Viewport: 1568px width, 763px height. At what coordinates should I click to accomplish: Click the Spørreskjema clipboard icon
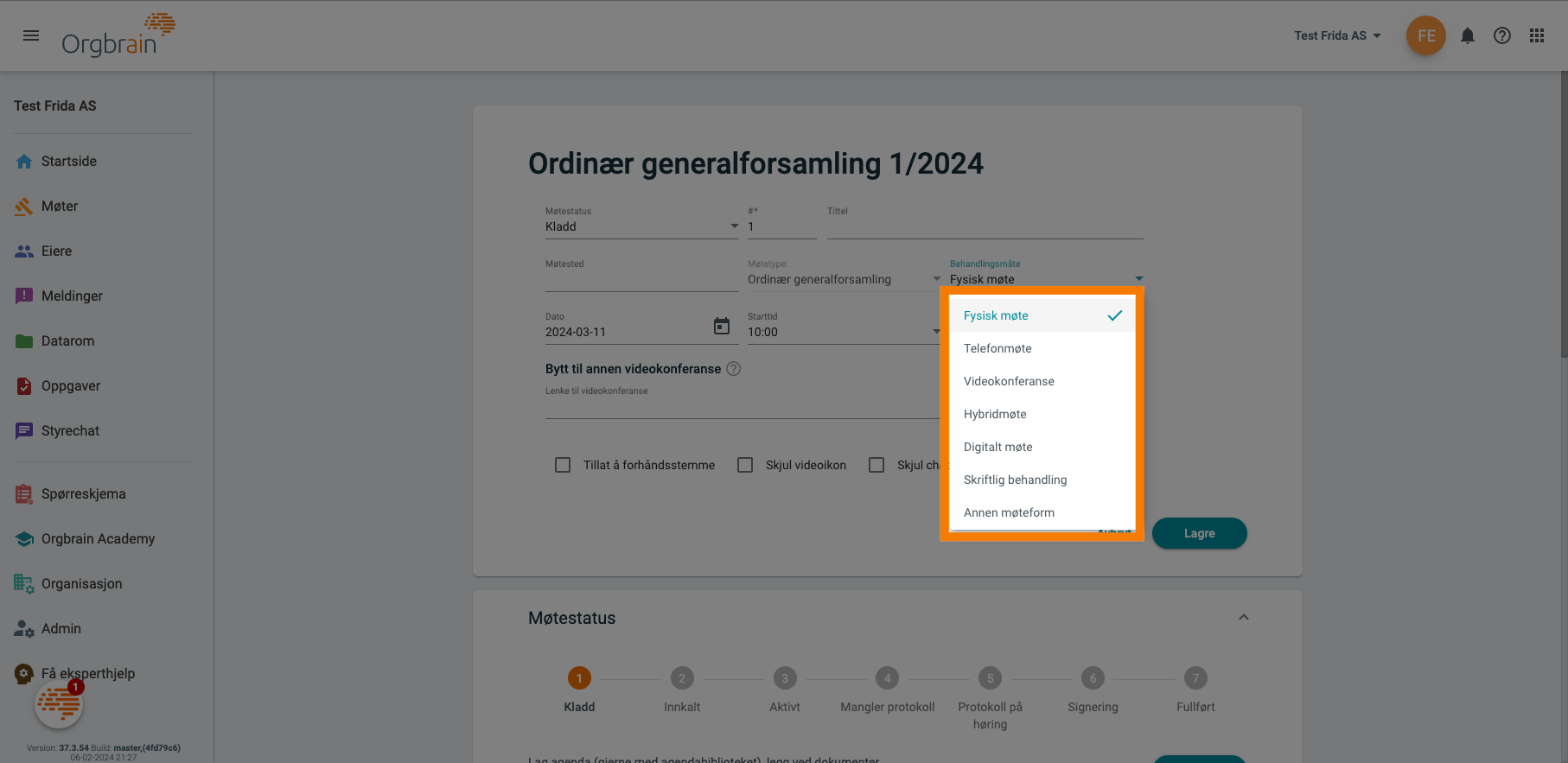click(24, 494)
